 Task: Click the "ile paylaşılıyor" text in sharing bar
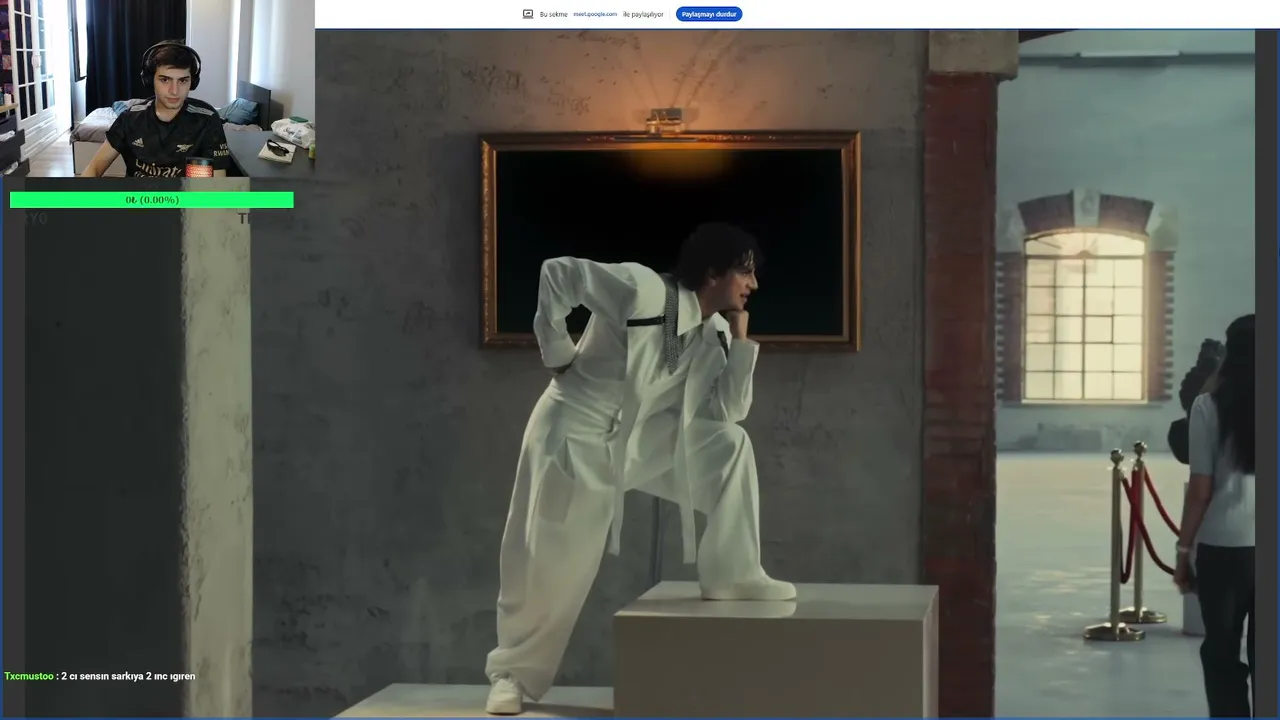coord(643,14)
